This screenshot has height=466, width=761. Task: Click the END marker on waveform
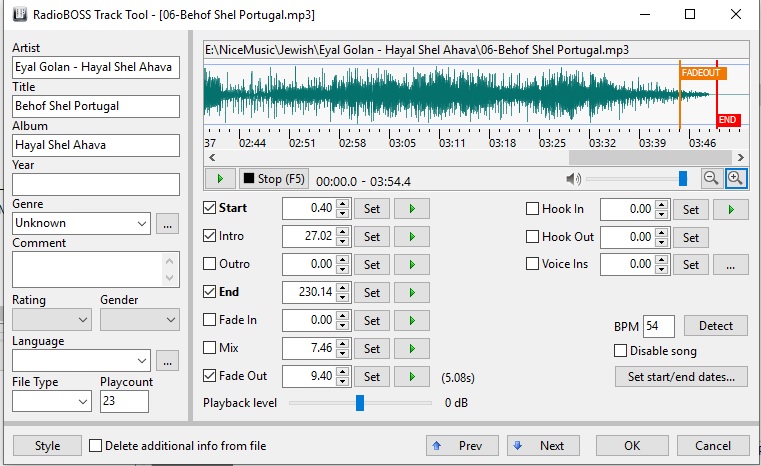pyautogui.click(x=728, y=119)
